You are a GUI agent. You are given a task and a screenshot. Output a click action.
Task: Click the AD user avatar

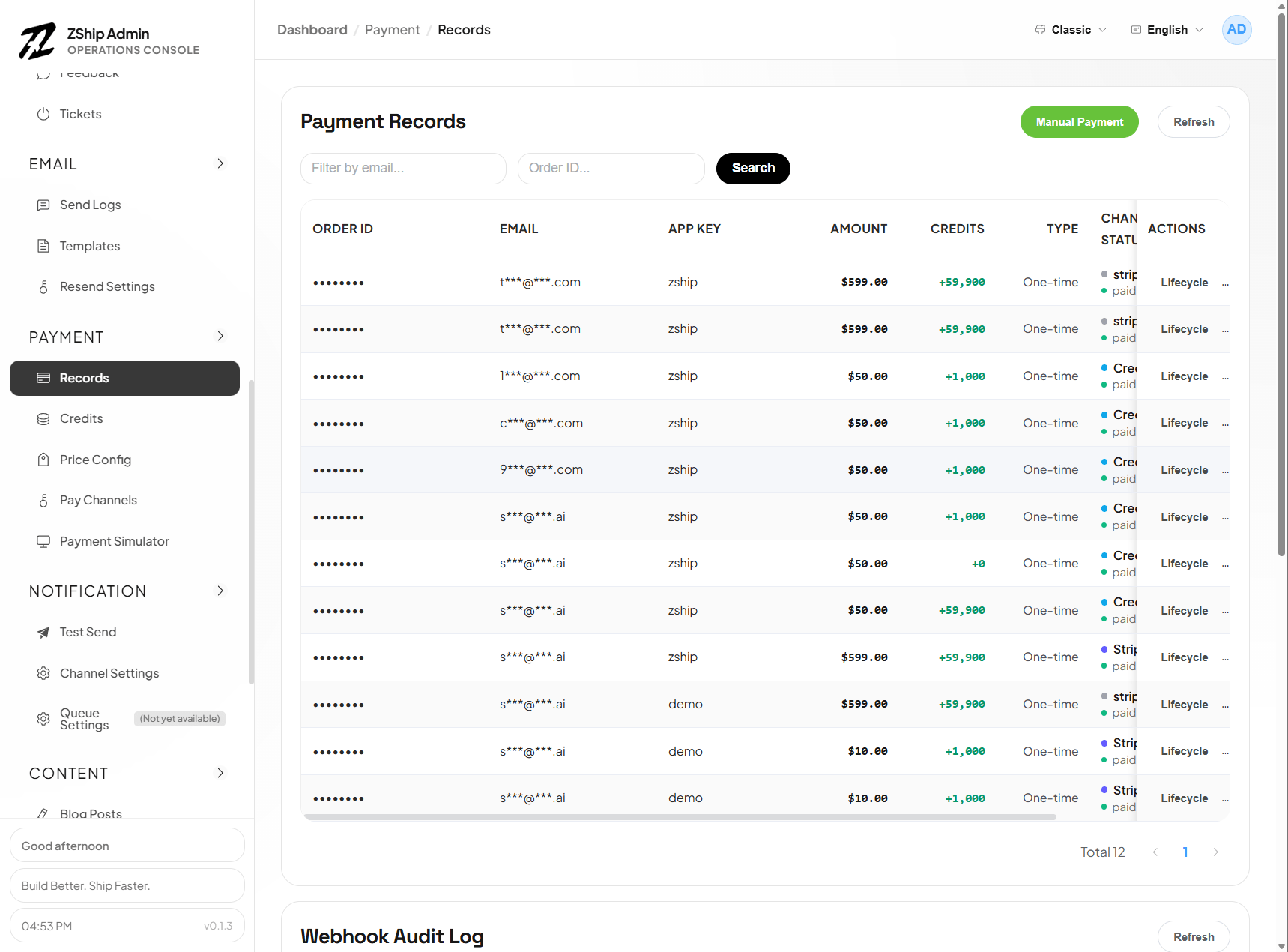[x=1236, y=30]
